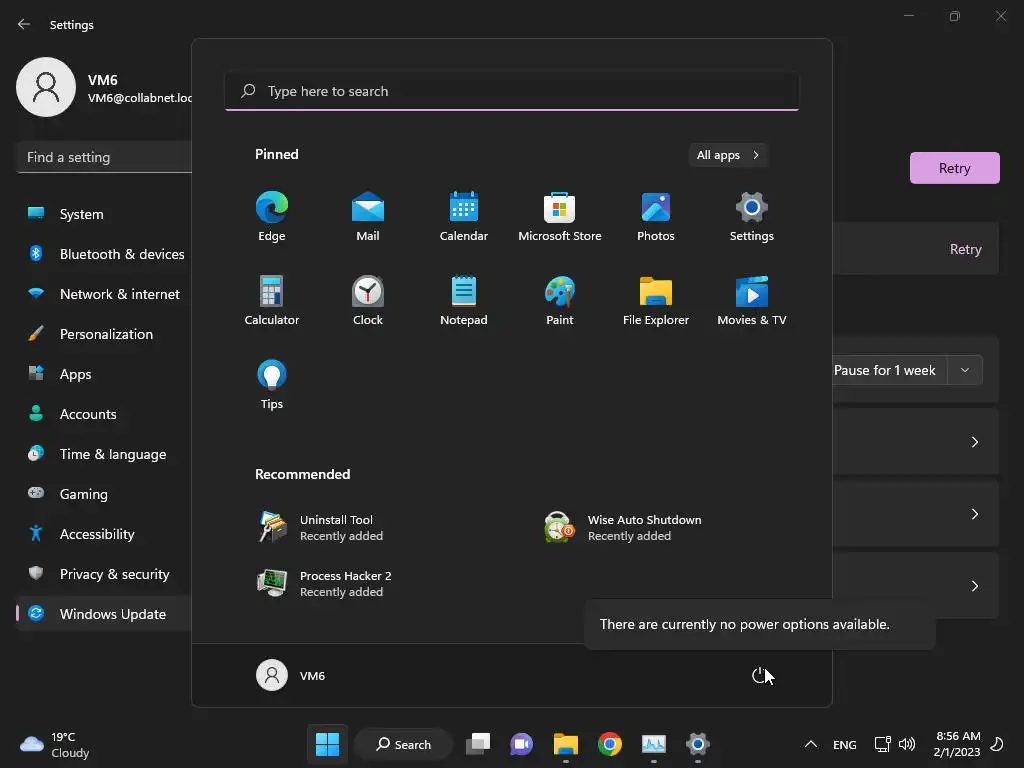The width and height of the screenshot is (1024, 768).
Task: Click the Windows Start button on taskbar
Action: point(327,744)
